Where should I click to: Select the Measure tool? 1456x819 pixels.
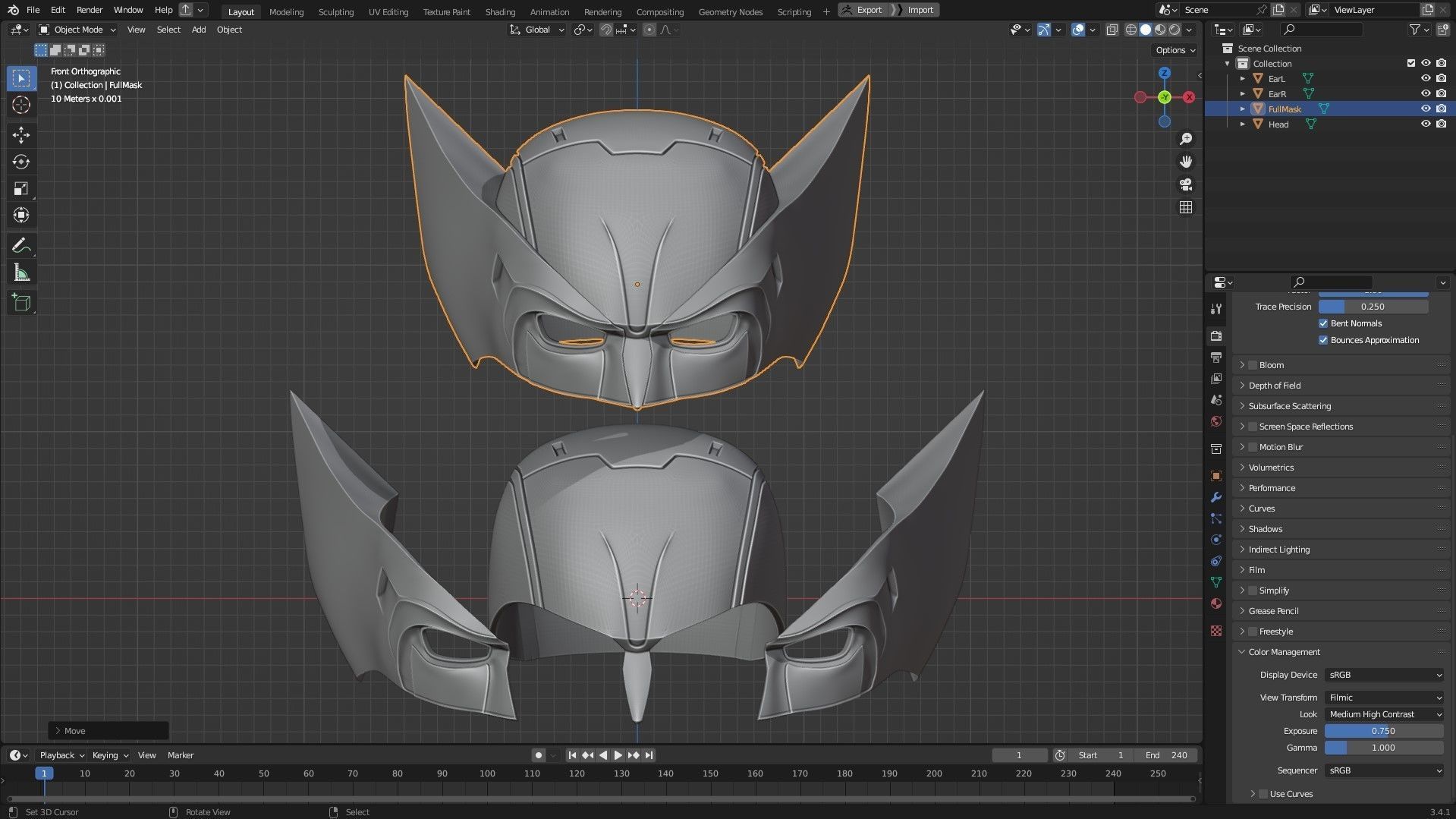pyautogui.click(x=21, y=272)
